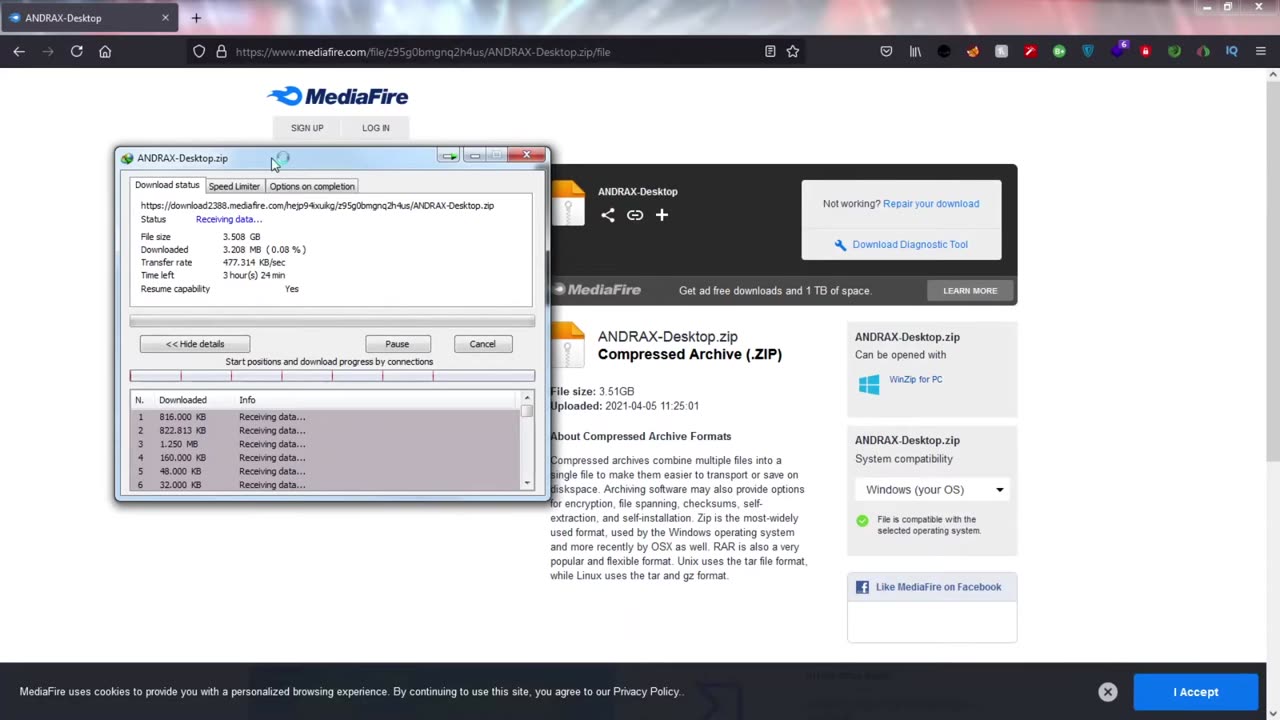Open the Firefox Library icon
This screenshot has height=720, width=1280.
coord(915,51)
